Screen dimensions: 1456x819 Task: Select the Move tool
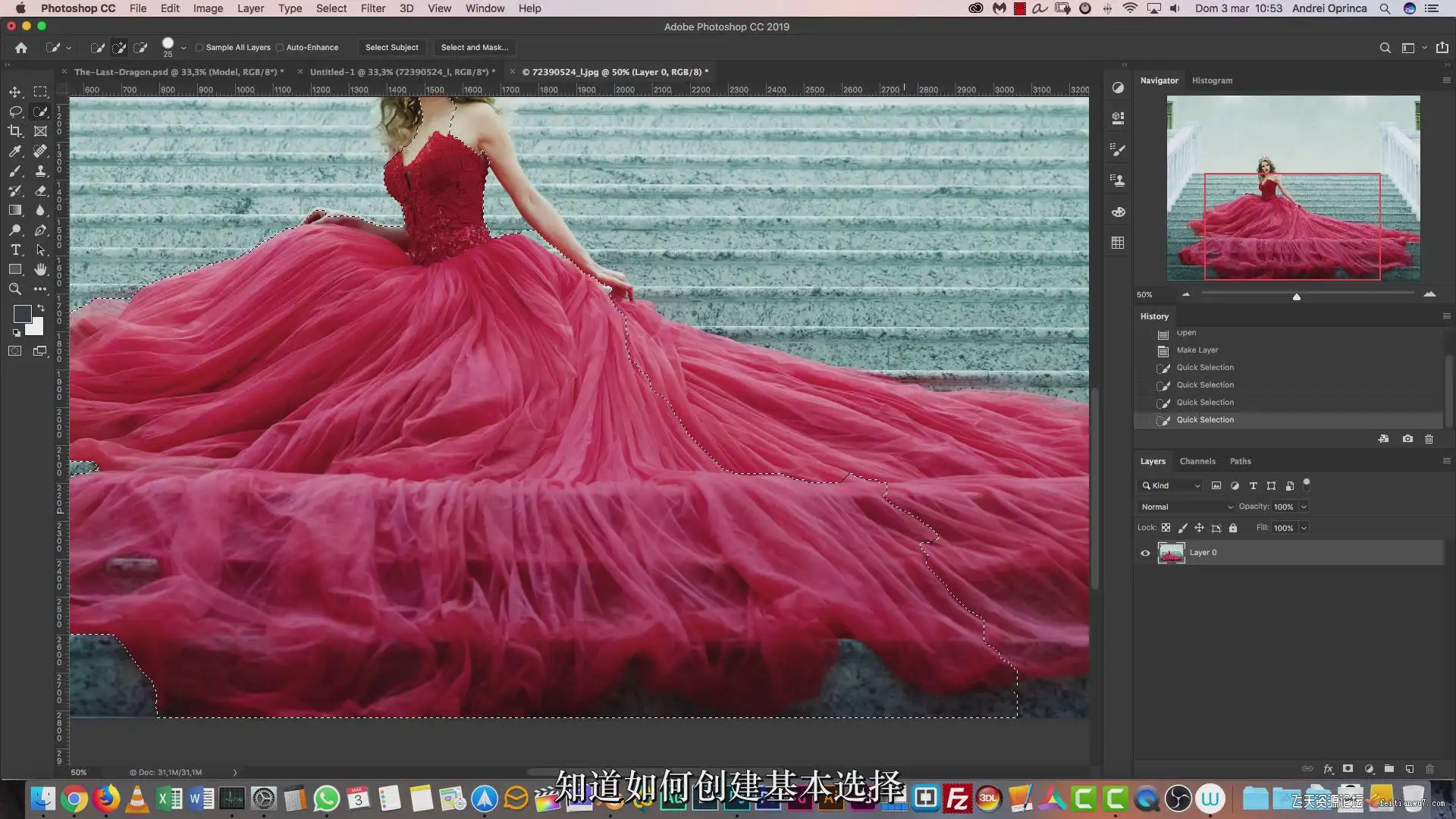(x=15, y=92)
